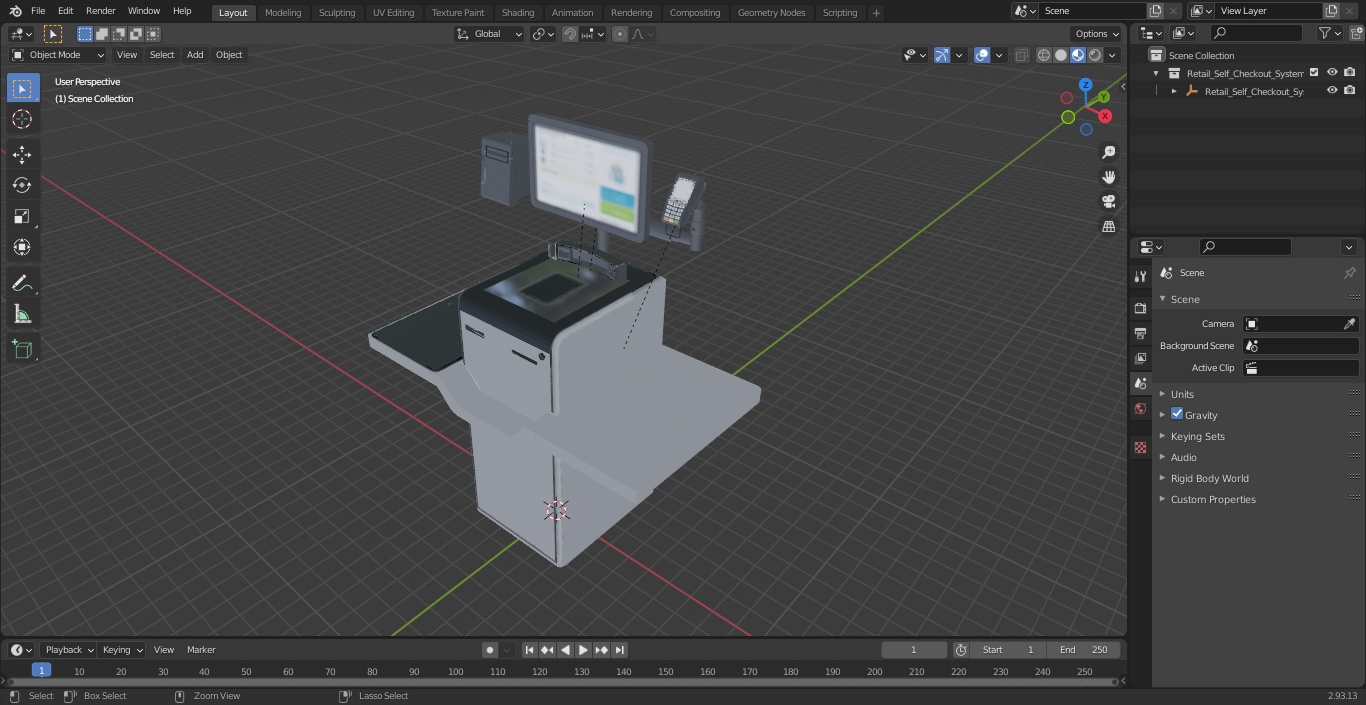Choose the Measure tool
This screenshot has width=1366, height=705.
(22, 314)
